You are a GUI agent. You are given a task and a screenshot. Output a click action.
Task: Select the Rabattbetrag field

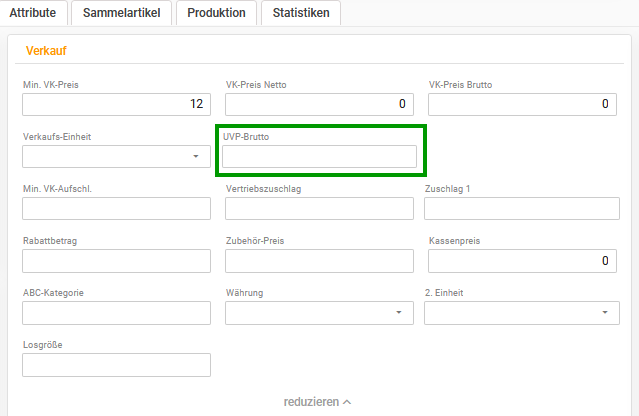pos(116,261)
